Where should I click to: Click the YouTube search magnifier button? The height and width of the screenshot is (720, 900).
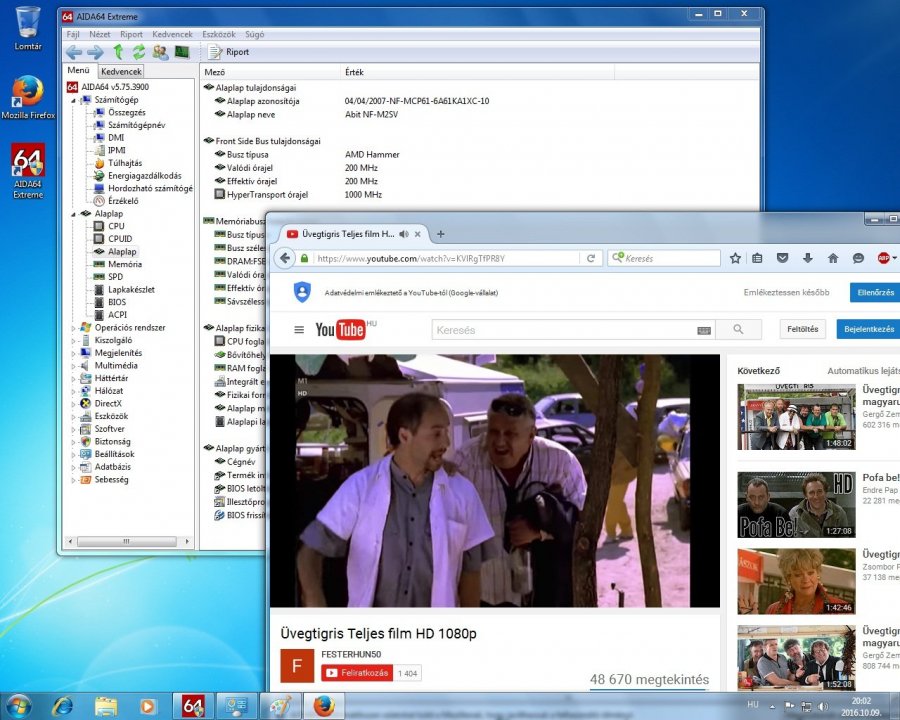pos(738,330)
